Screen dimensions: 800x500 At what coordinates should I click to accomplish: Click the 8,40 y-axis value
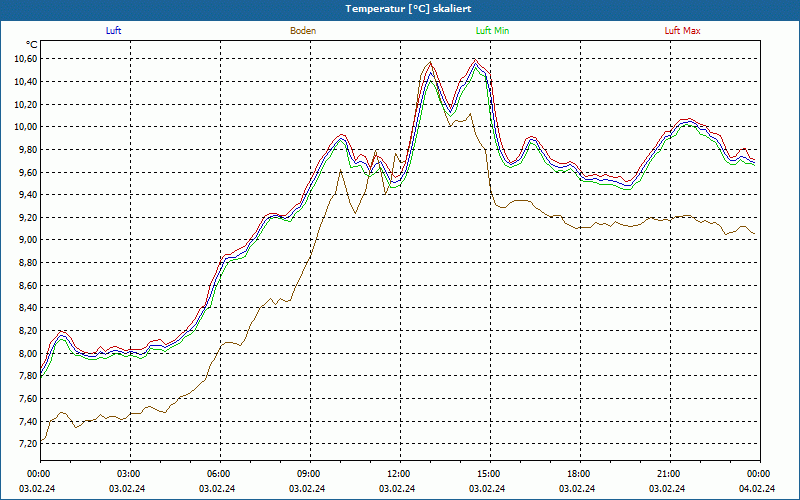coord(28,308)
